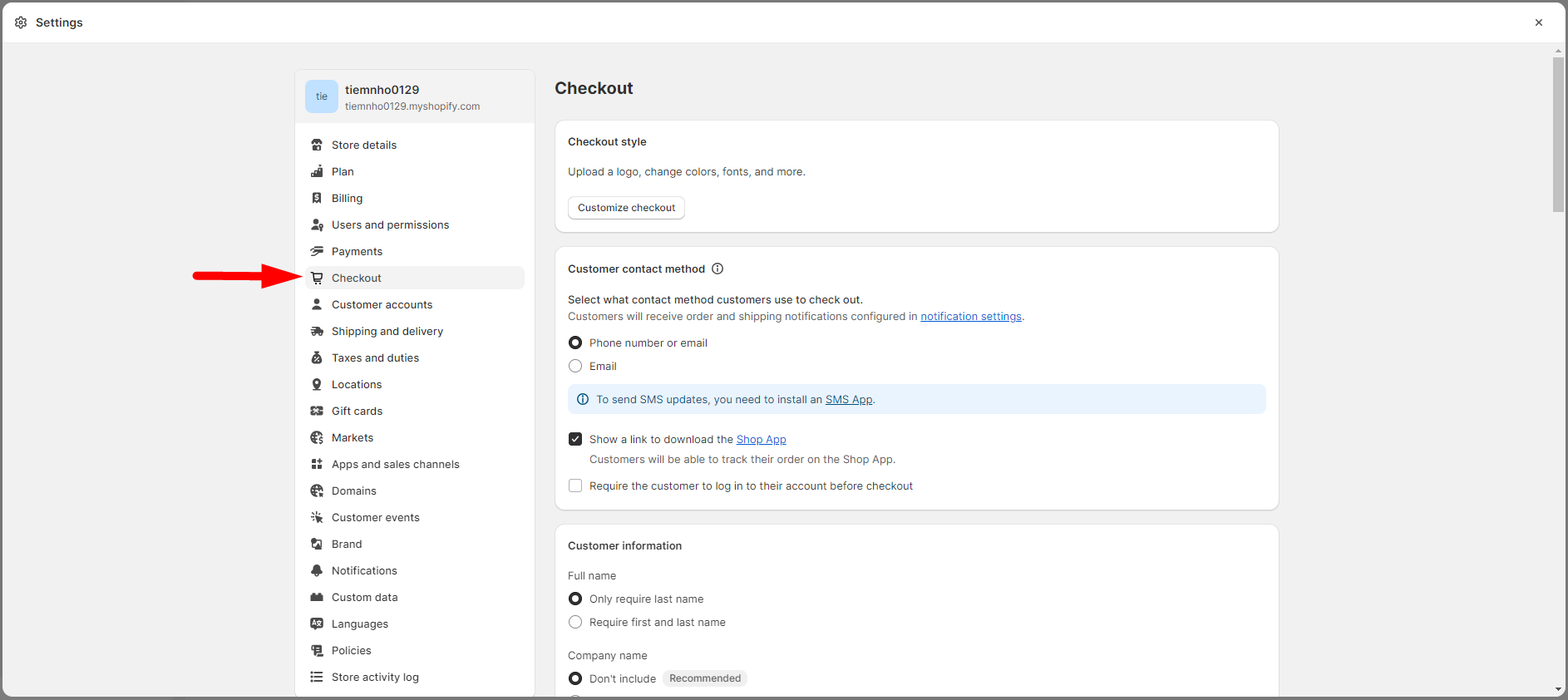Open Domains settings page
The height and width of the screenshot is (700, 1568).
(415, 490)
